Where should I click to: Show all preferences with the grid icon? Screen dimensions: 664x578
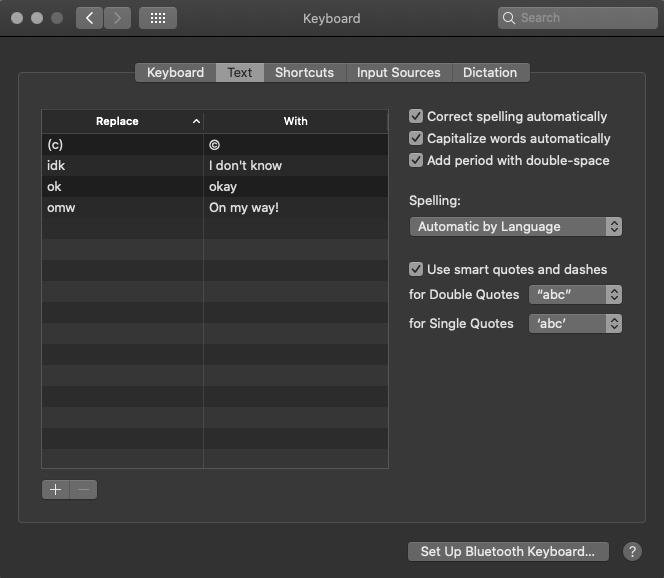[158, 18]
